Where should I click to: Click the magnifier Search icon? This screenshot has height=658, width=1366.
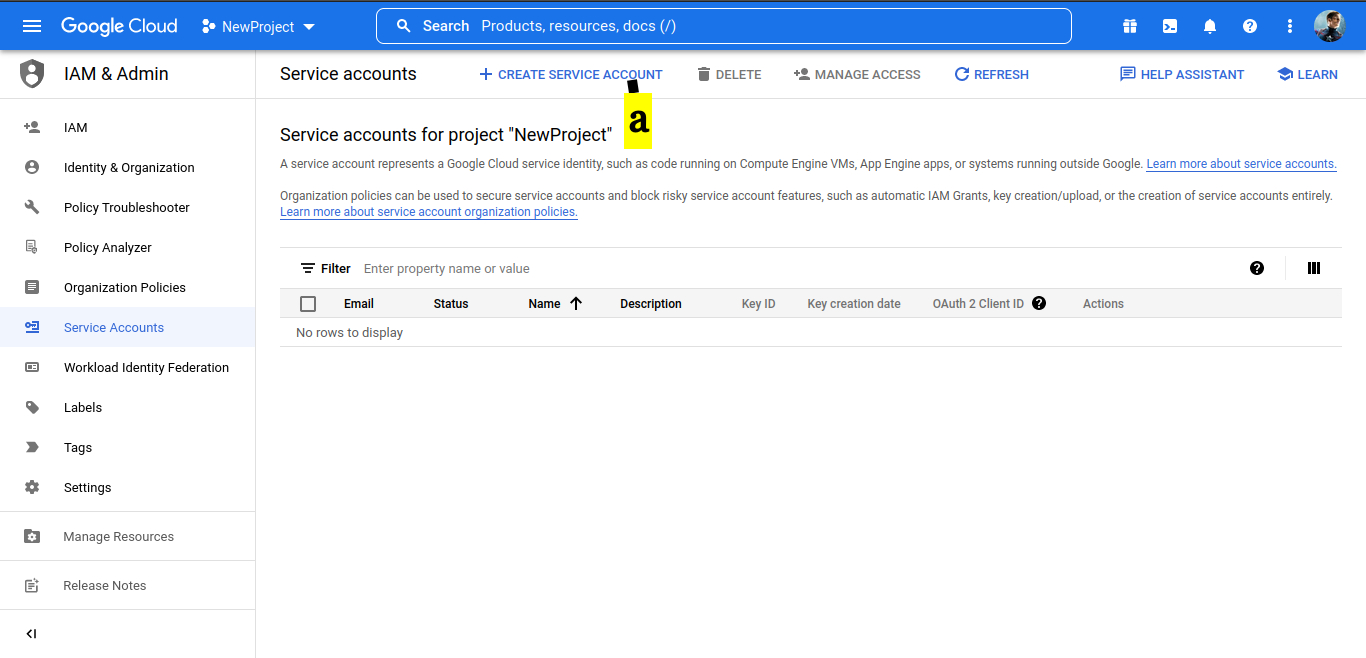[x=404, y=26]
